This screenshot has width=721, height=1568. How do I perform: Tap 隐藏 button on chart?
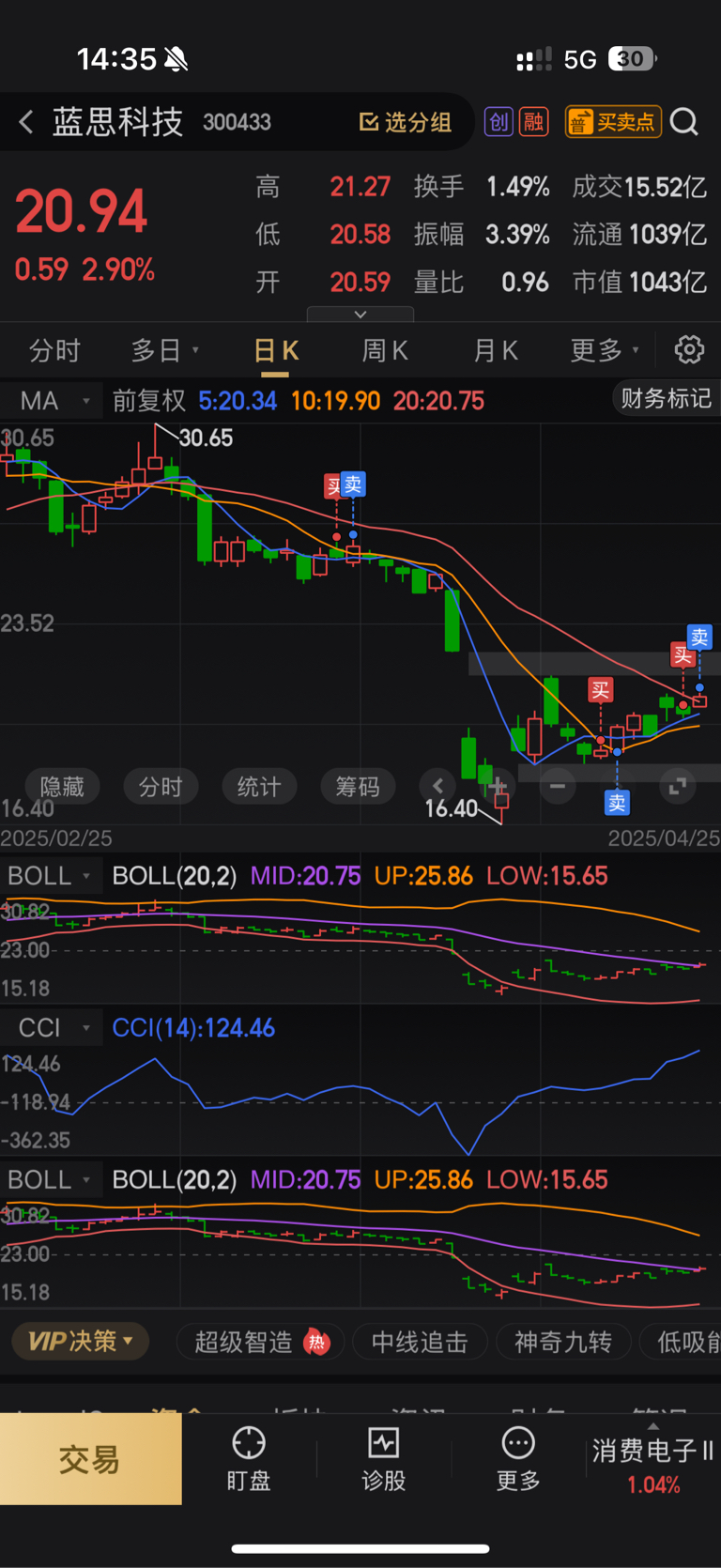tap(62, 786)
